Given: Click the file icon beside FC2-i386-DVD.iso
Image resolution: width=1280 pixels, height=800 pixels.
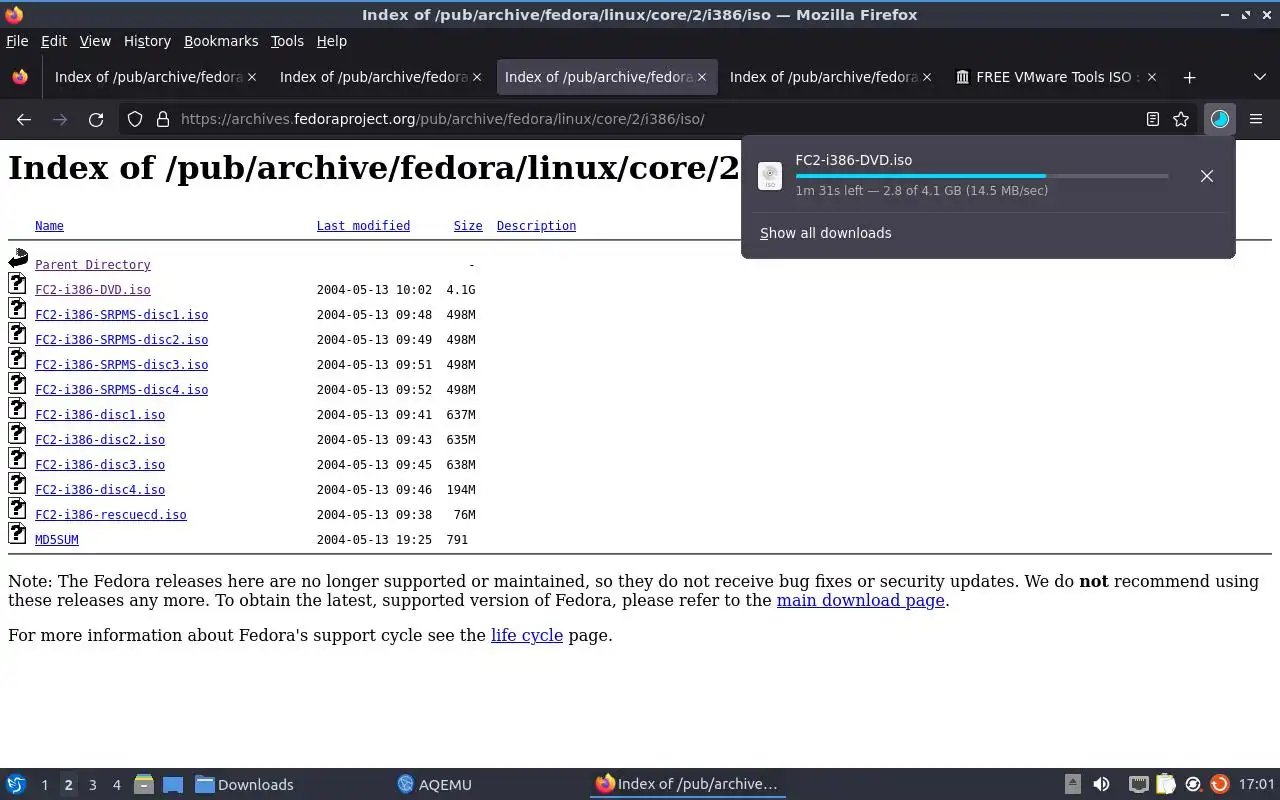Looking at the screenshot, I should (x=18, y=284).
